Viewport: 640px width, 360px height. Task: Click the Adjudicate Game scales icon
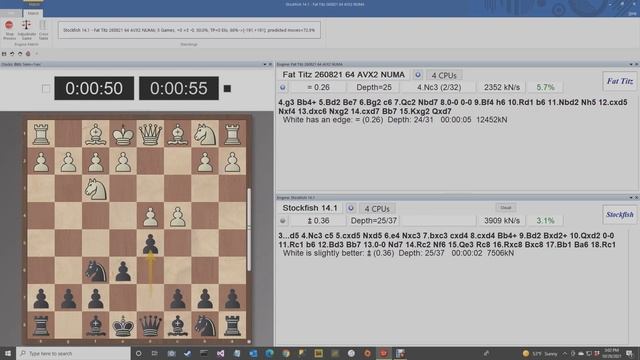tap(26, 25)
